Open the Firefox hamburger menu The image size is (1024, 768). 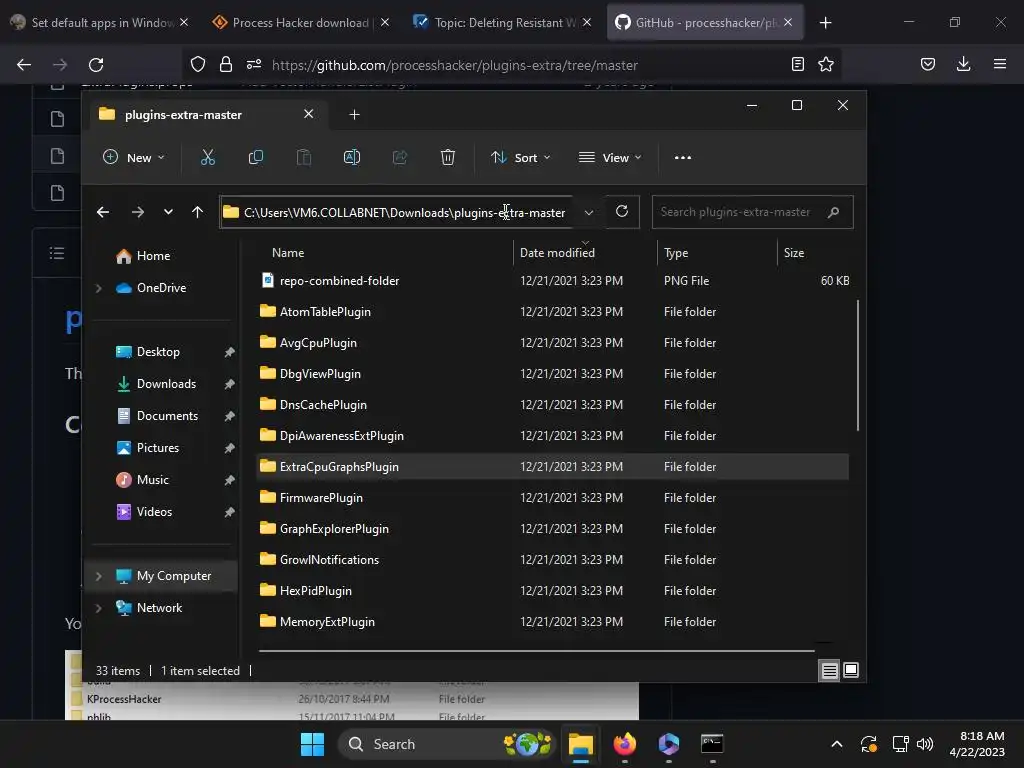point(1000,64)
